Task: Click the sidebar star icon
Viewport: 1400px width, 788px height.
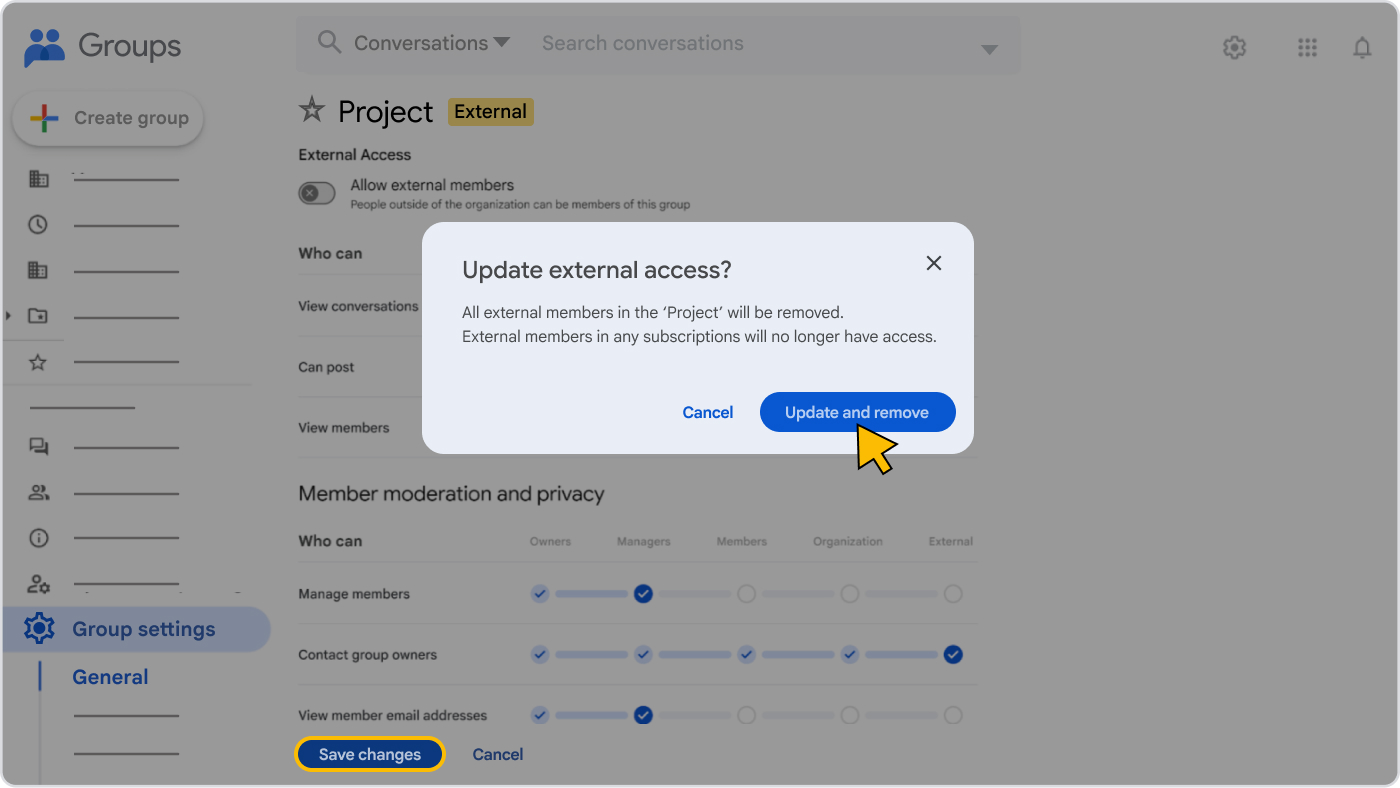Action: 38,362
